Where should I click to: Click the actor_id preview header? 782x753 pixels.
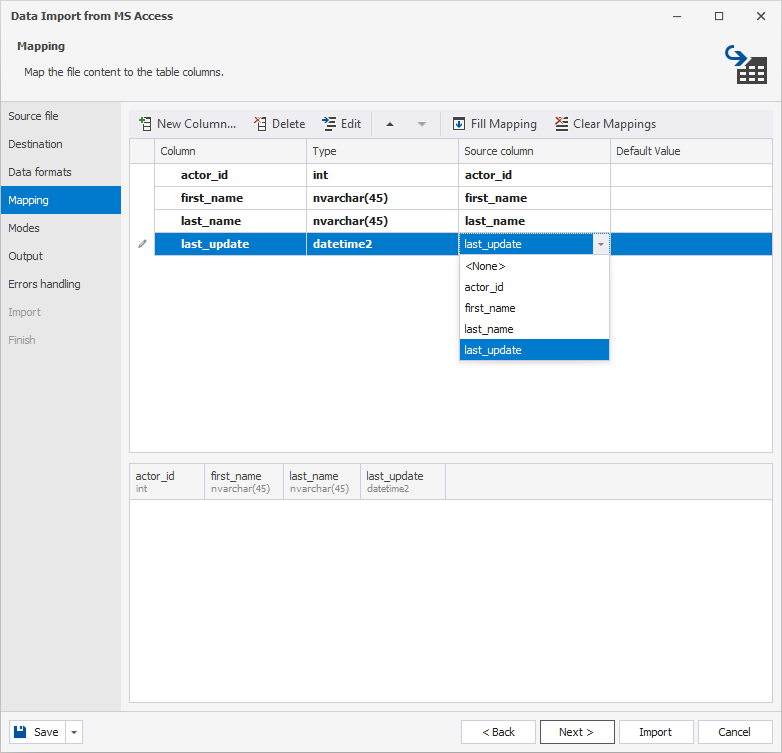[x=167, y=482]
